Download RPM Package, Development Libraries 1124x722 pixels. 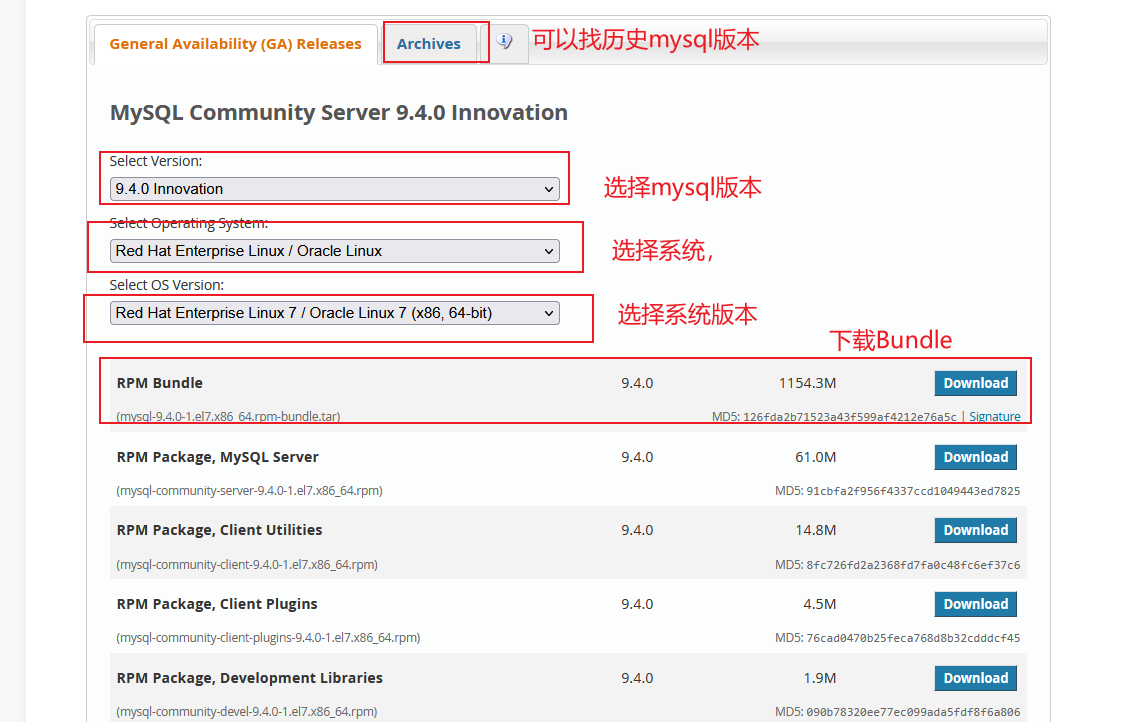pos(975,678)
